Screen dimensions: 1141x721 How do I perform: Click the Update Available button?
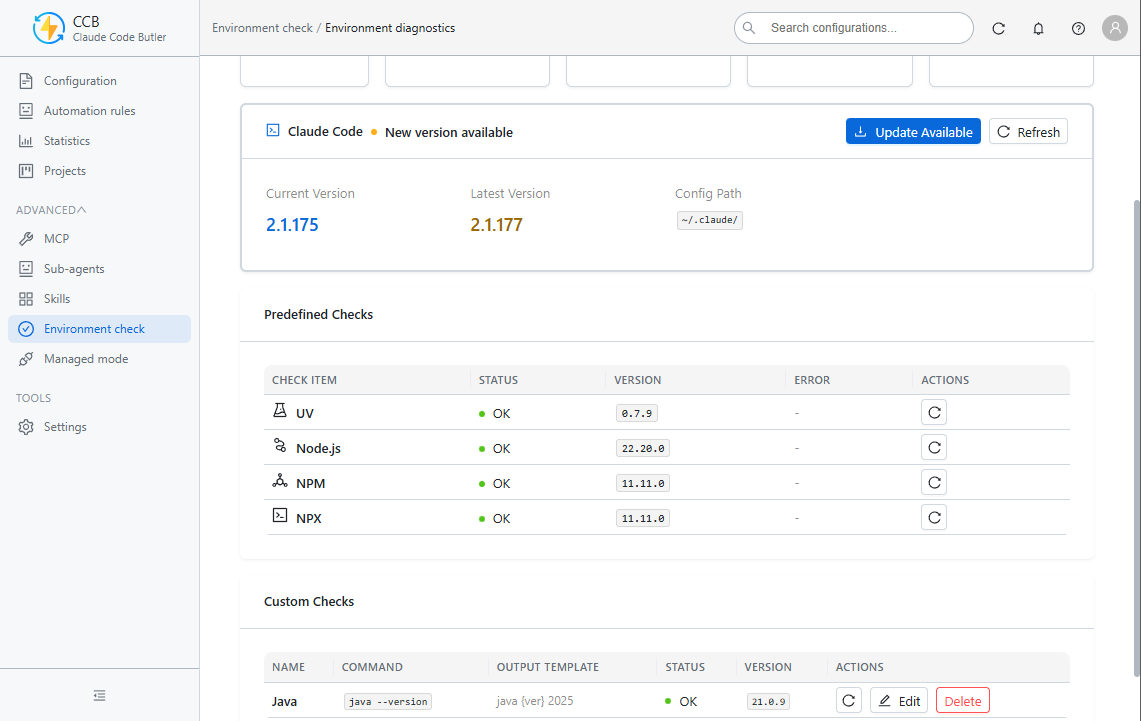coord(913,132)
